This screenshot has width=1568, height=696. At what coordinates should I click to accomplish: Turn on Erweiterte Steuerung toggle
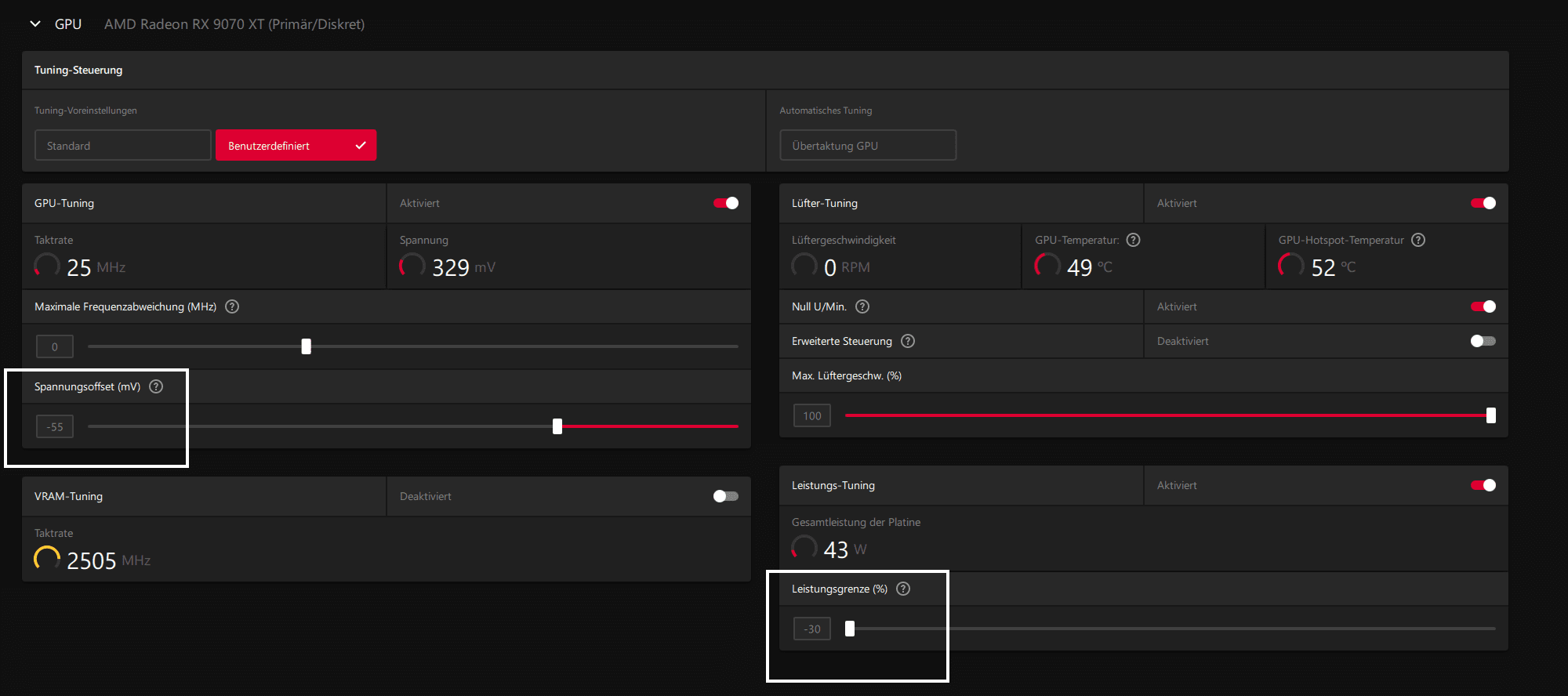click(x=1483, y=341)
